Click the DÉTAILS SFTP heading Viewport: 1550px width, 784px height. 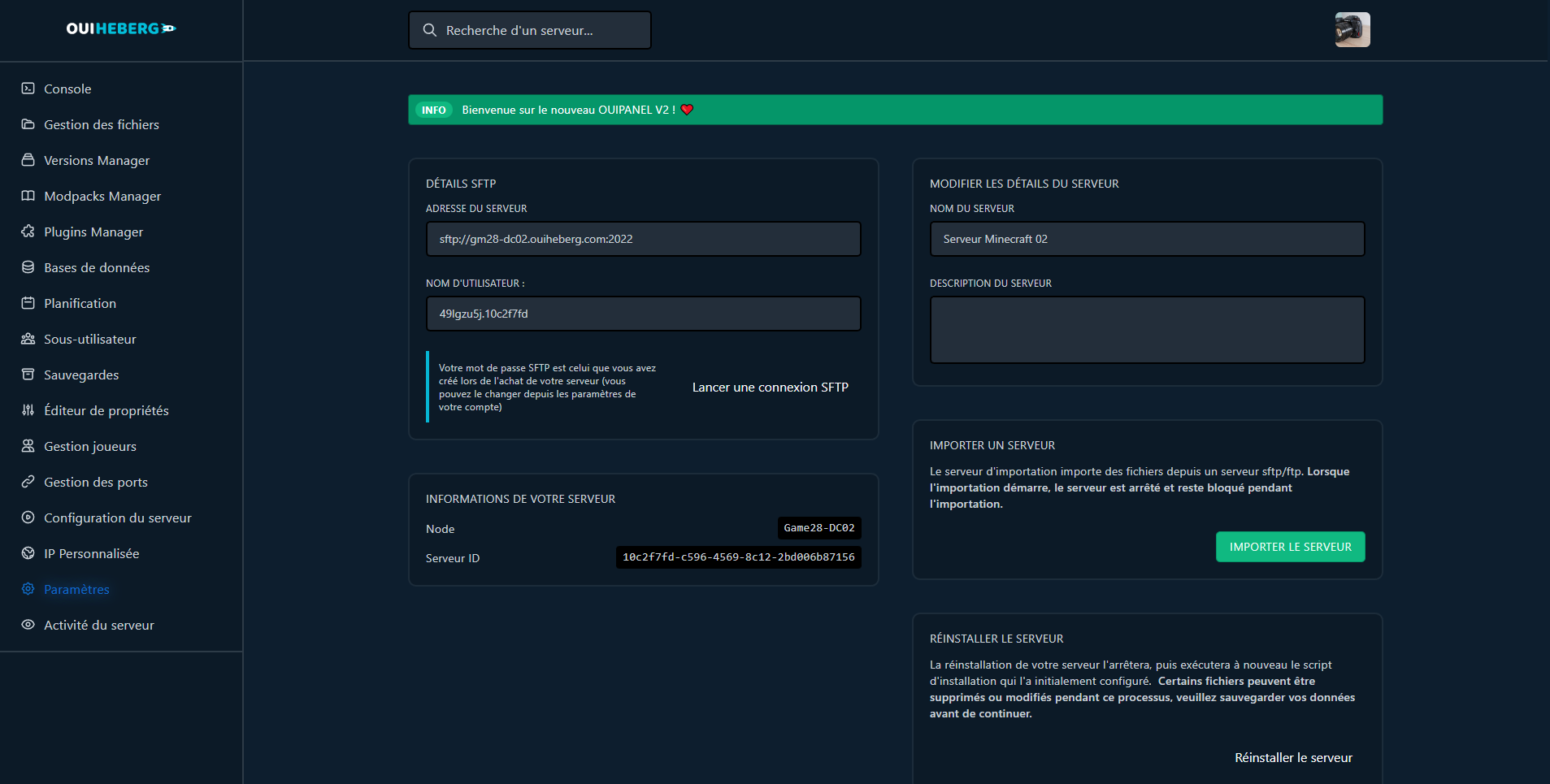461,184
